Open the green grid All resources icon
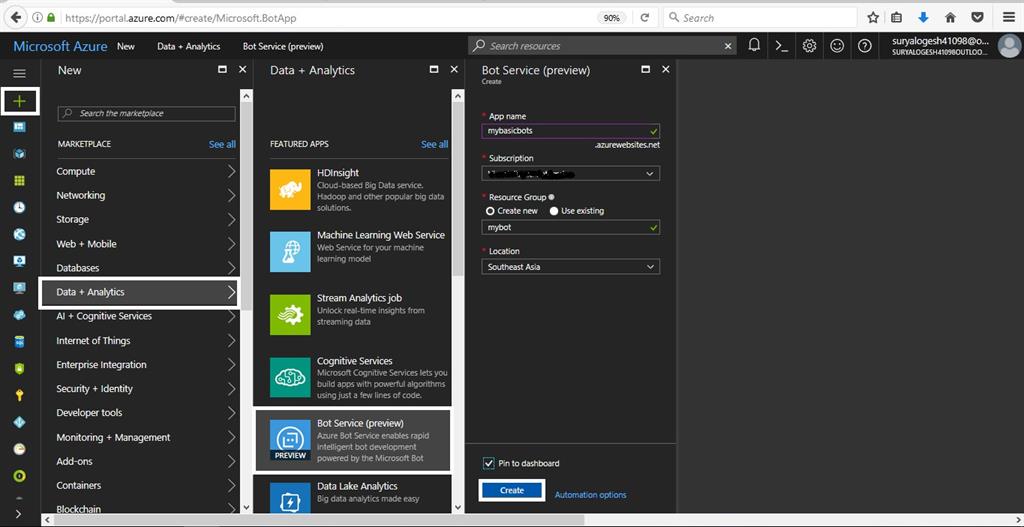The width and height of the screenshot is (1024, 527). [20, 180]
